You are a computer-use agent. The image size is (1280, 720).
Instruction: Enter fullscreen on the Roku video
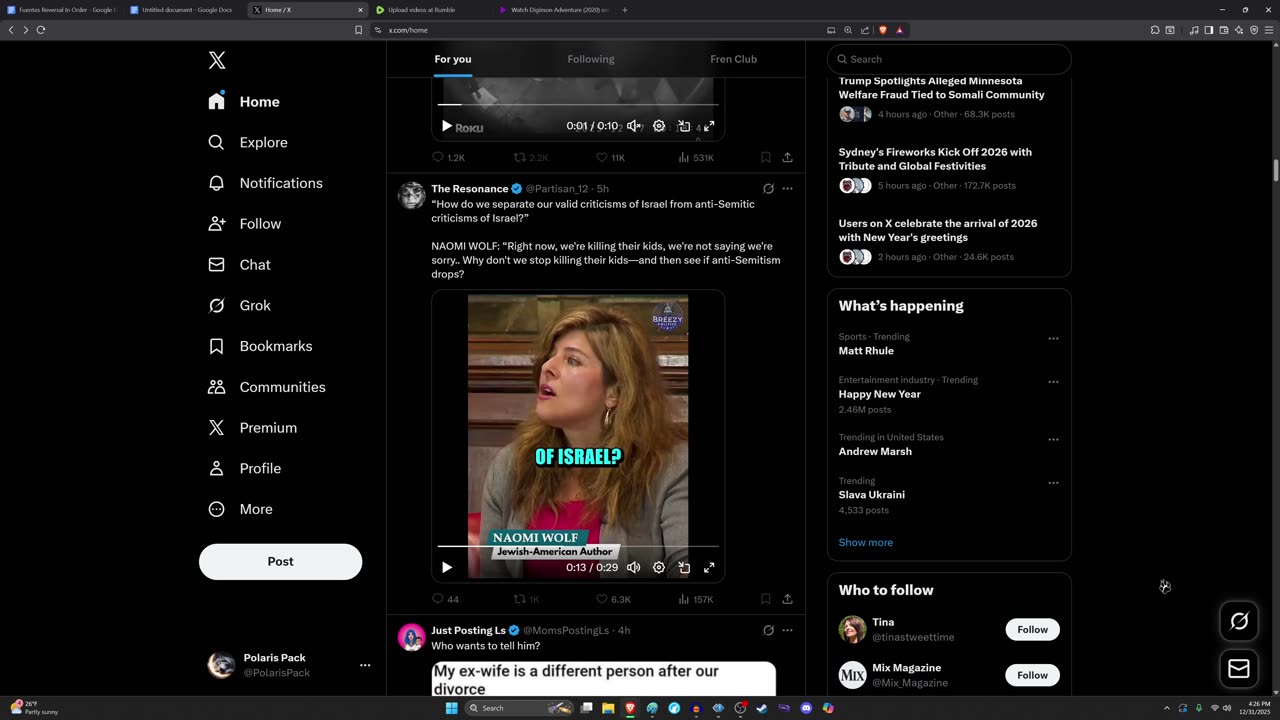coord(709,126)
